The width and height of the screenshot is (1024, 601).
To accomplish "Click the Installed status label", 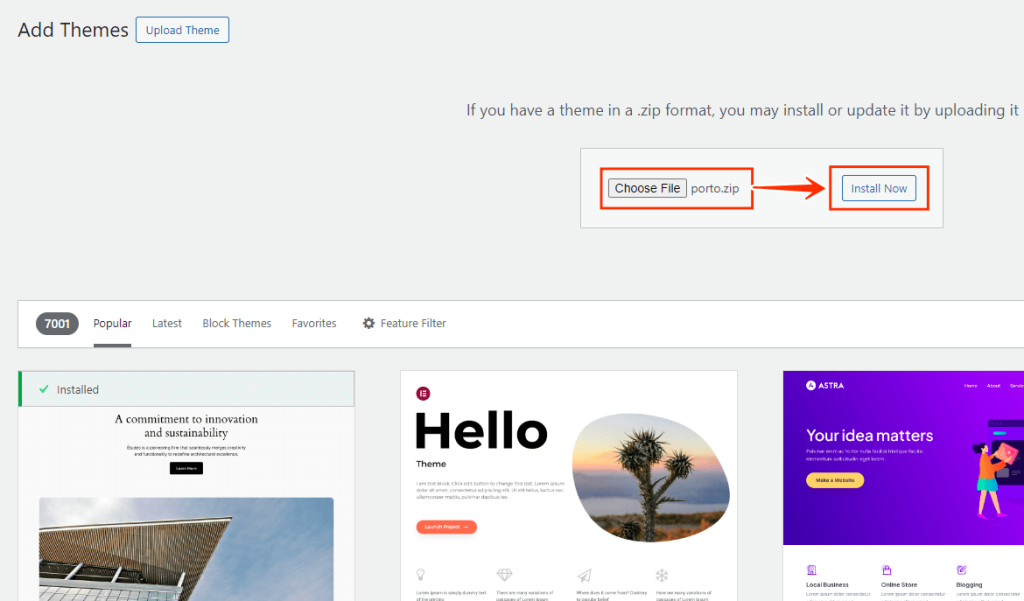I will click(78, 389).
